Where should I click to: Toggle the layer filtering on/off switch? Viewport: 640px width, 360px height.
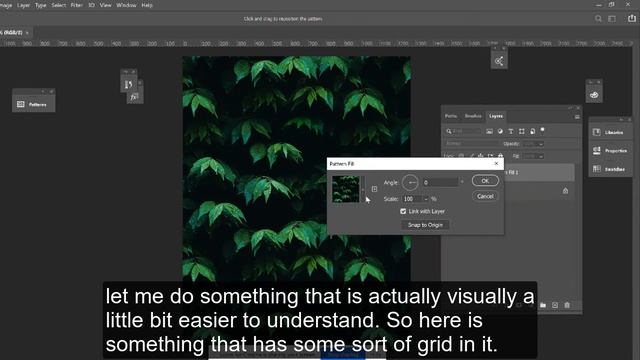(x=542, y=130)
